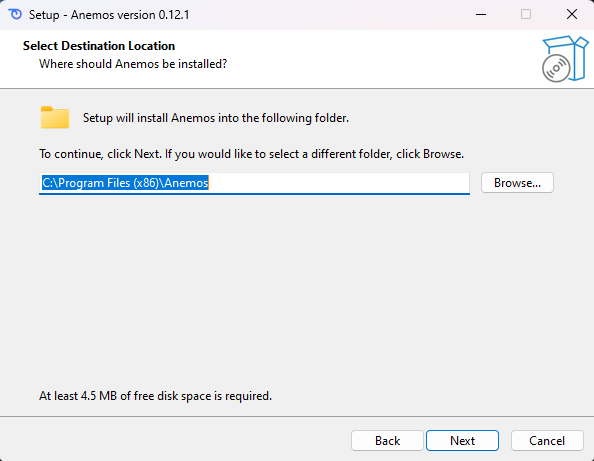The height and width of the screenshot is (461, 594).
Task: Minimize the Anemos setup window
Action: [481, 14]
